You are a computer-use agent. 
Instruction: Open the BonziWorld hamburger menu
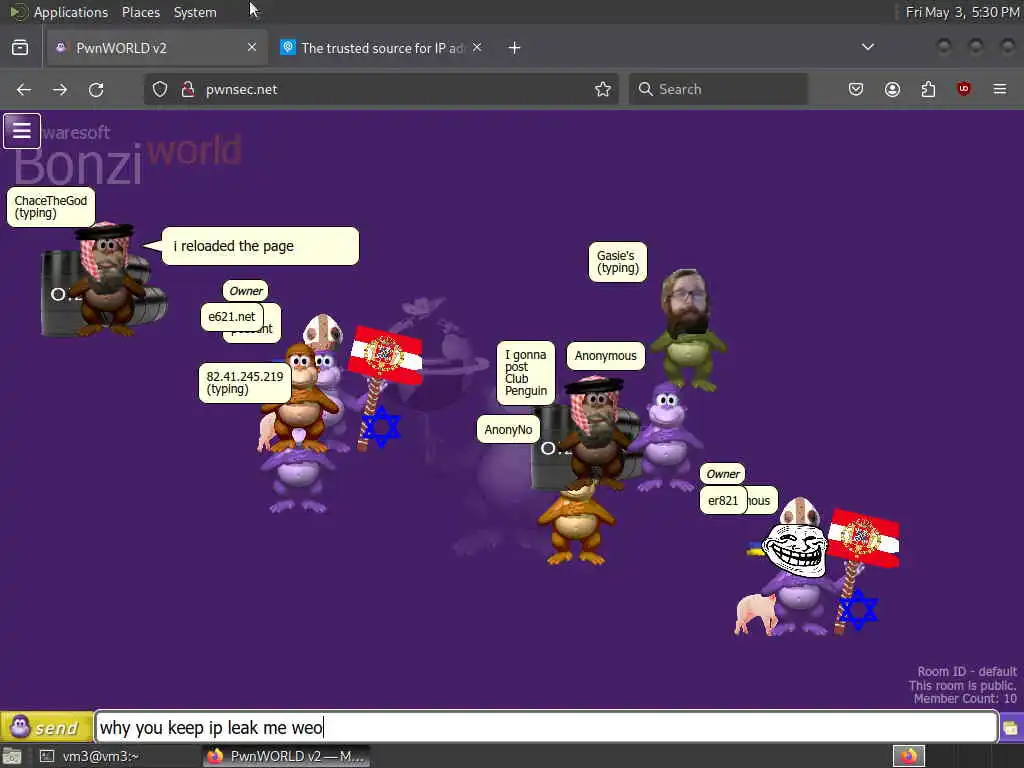coord(22,131)
